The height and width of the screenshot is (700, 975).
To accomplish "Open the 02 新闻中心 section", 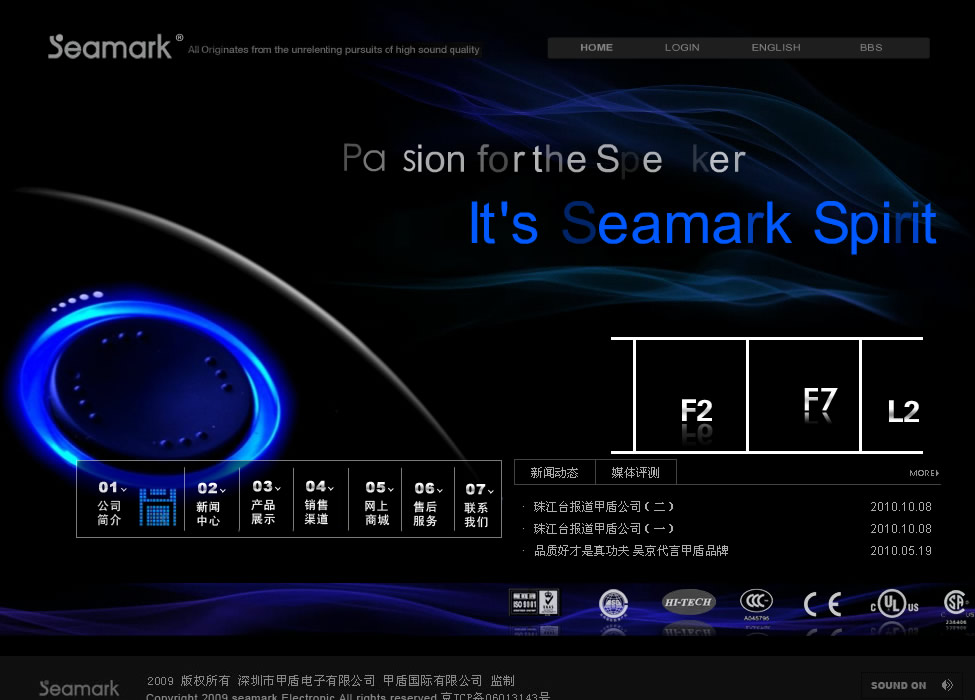I will 211,504.
